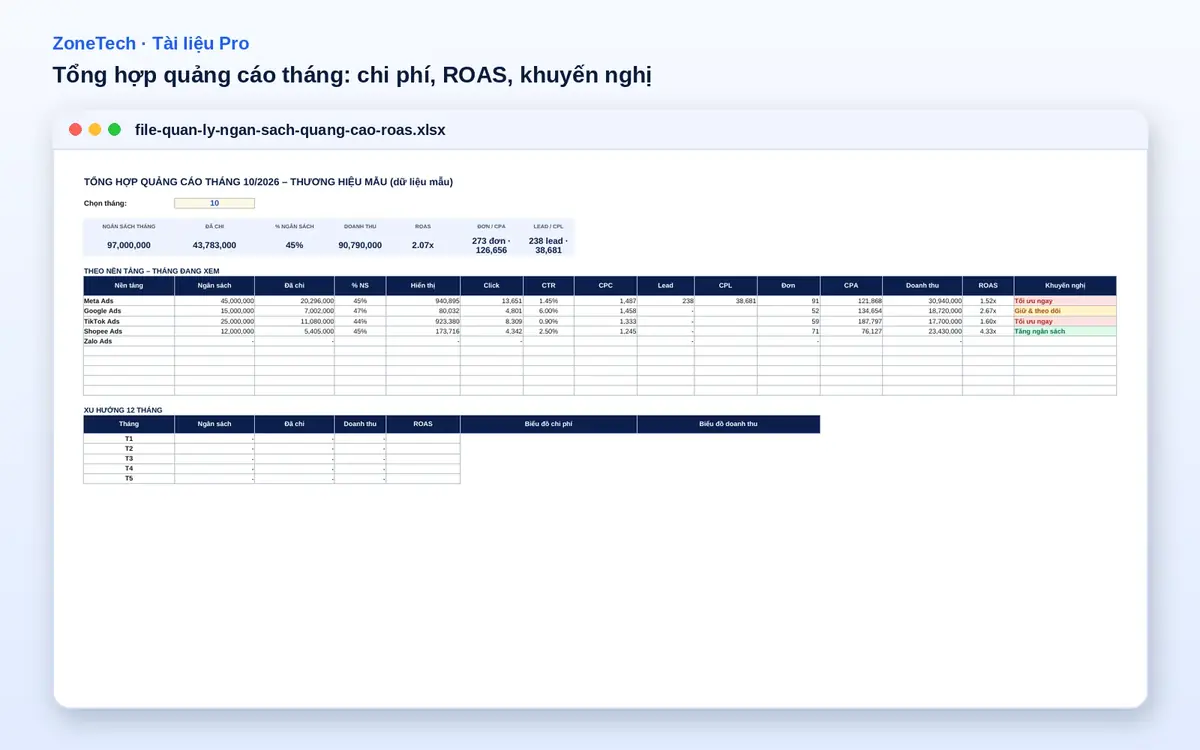Click 'Tối ưu ngay' recommendation for Meta Ads

tap(1065, 301)
